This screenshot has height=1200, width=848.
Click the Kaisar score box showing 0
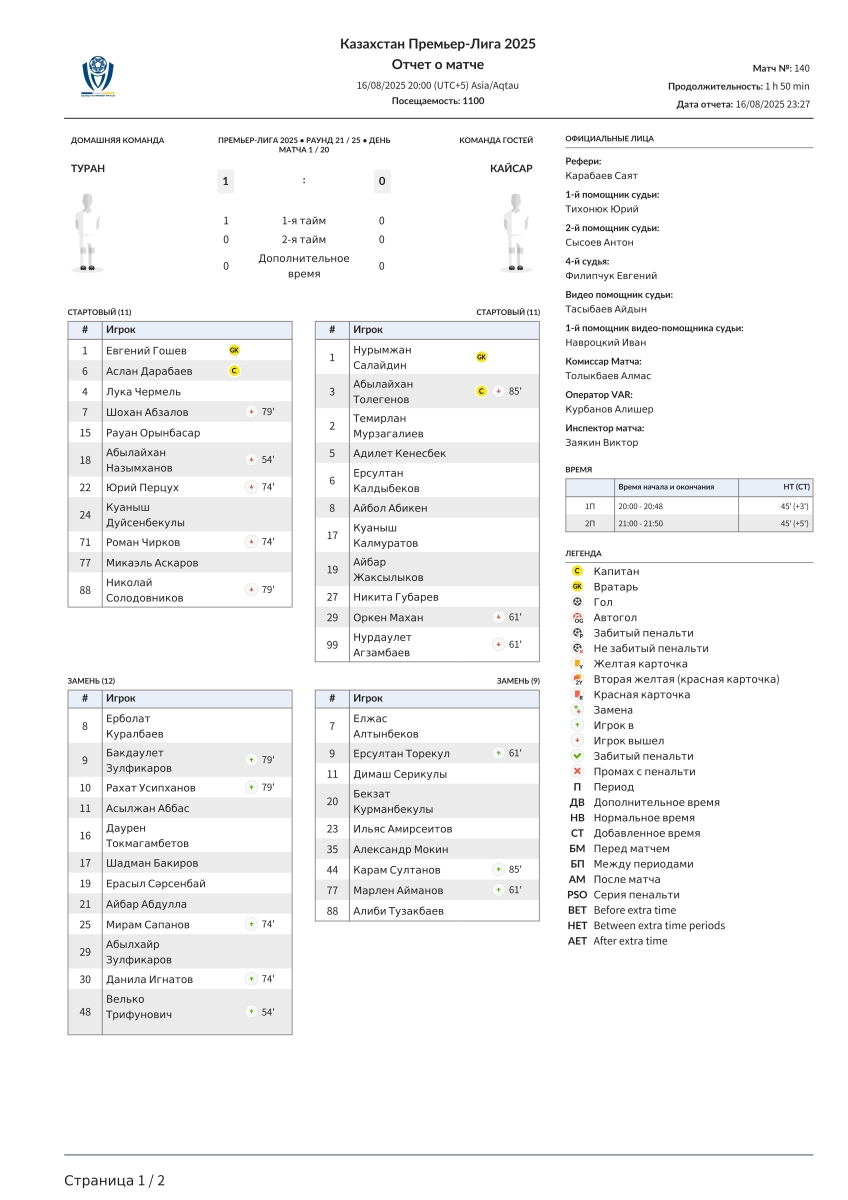381,181
